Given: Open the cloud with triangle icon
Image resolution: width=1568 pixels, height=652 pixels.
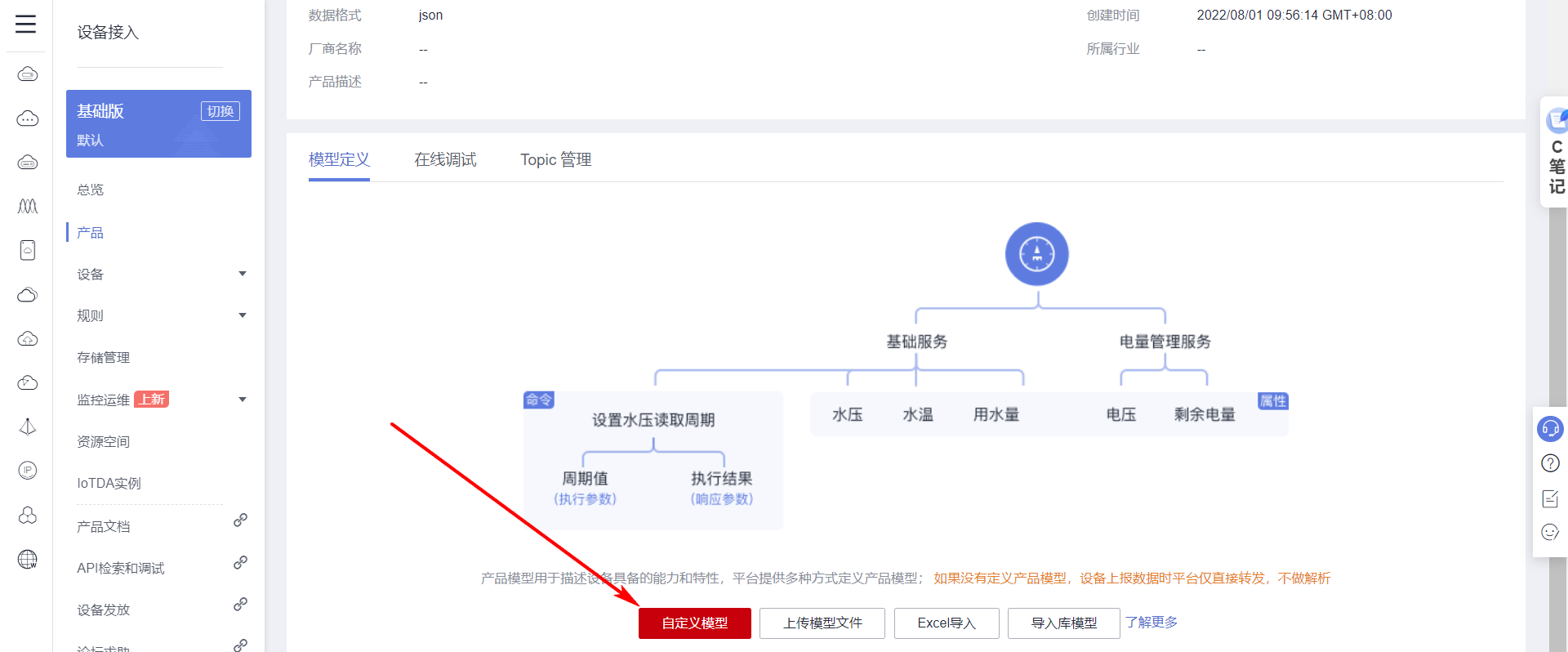Looking at the screenshot, I should (x=28, y=382).
